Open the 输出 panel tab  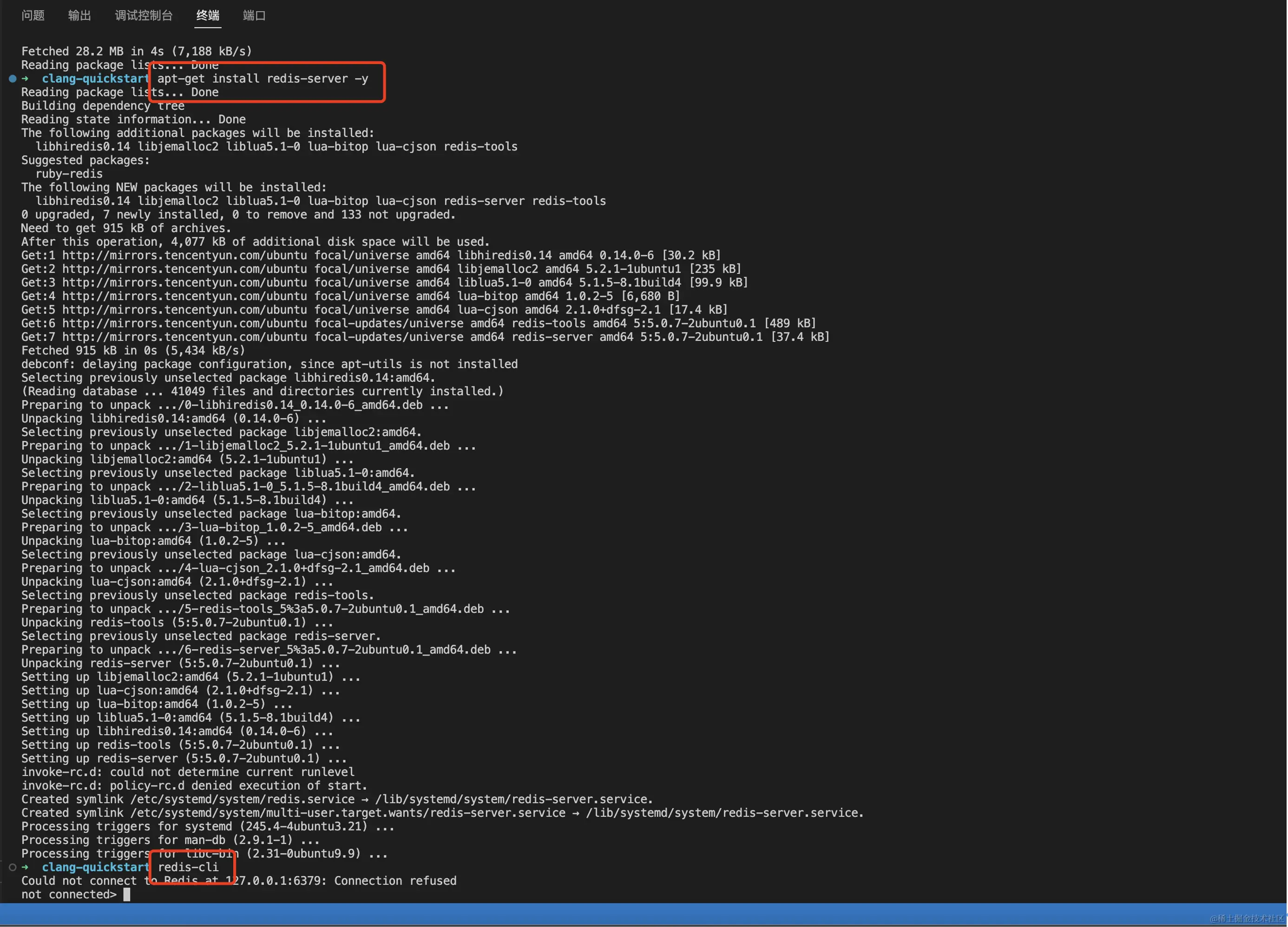pos(79,15)
